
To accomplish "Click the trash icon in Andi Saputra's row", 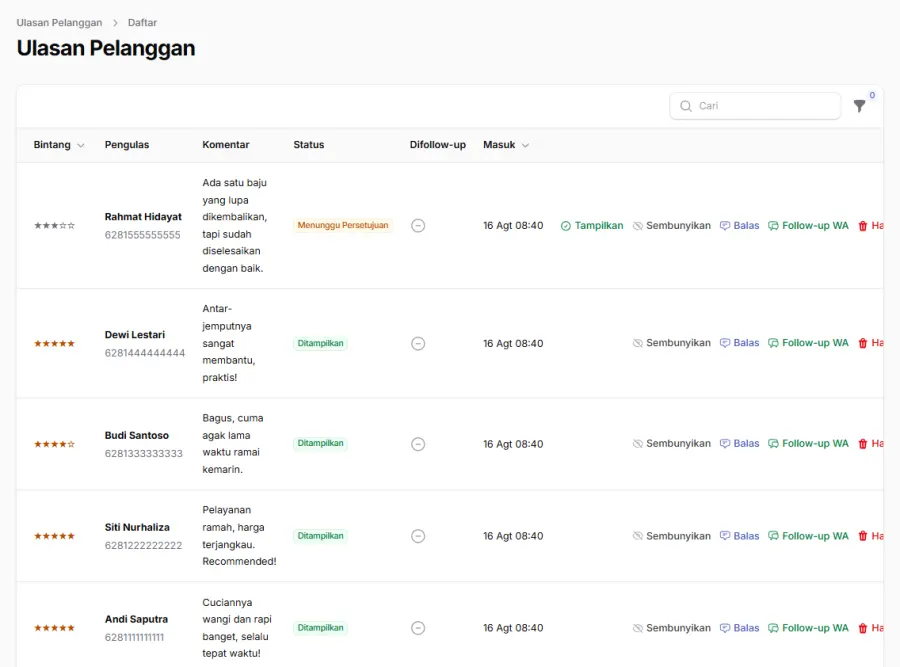I will point(863,628).
